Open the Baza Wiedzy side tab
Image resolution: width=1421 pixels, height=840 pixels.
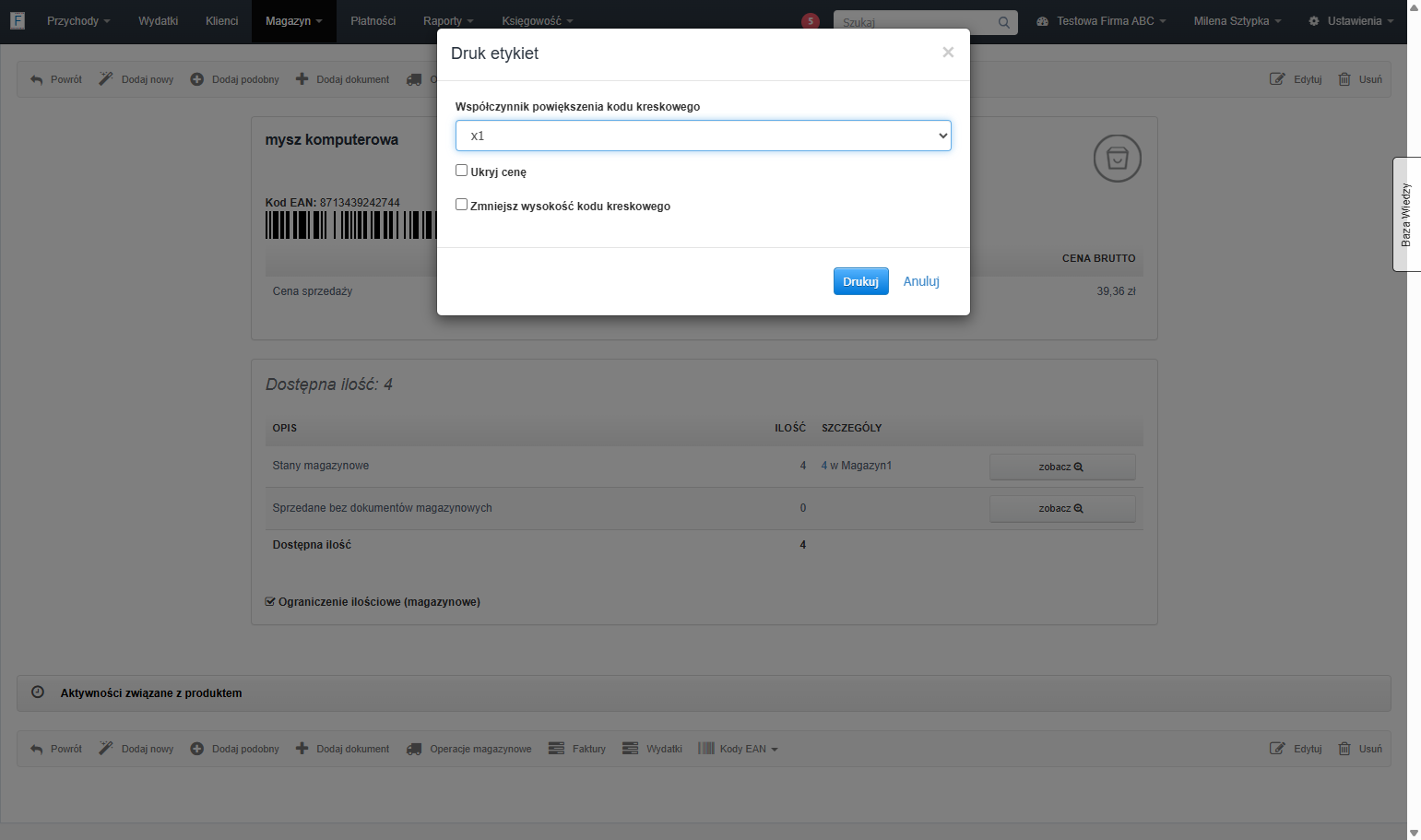(x=1406, y=215)
